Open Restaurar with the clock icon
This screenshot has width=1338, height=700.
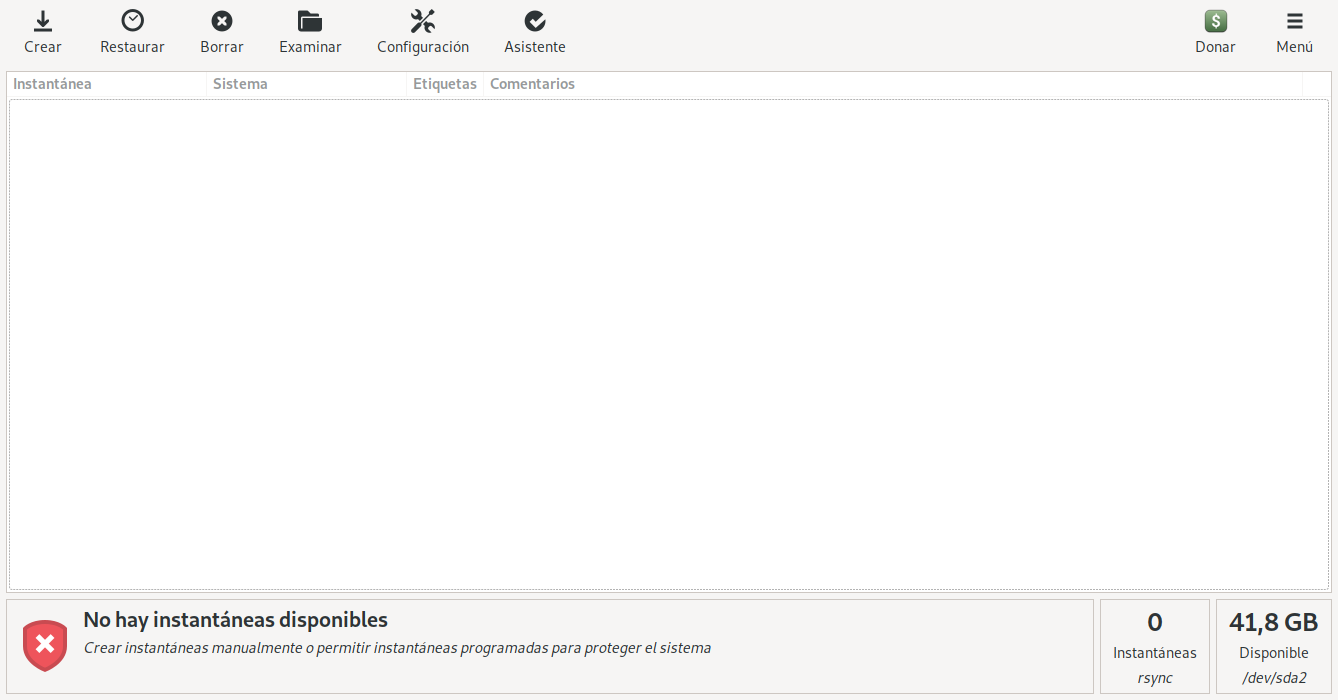click(132, 21)
